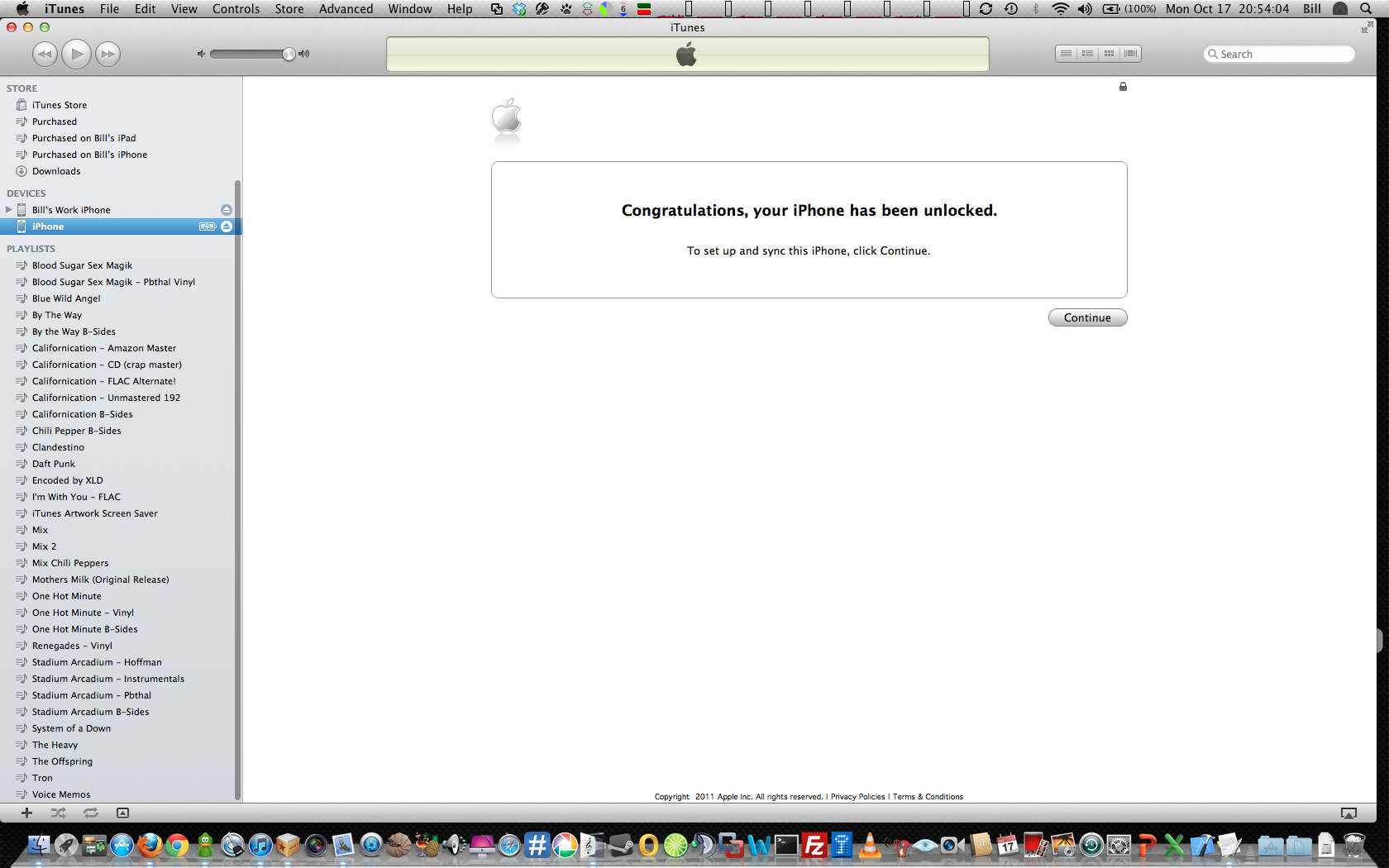Click the high volume speaker icon

[x=303, y=54]
